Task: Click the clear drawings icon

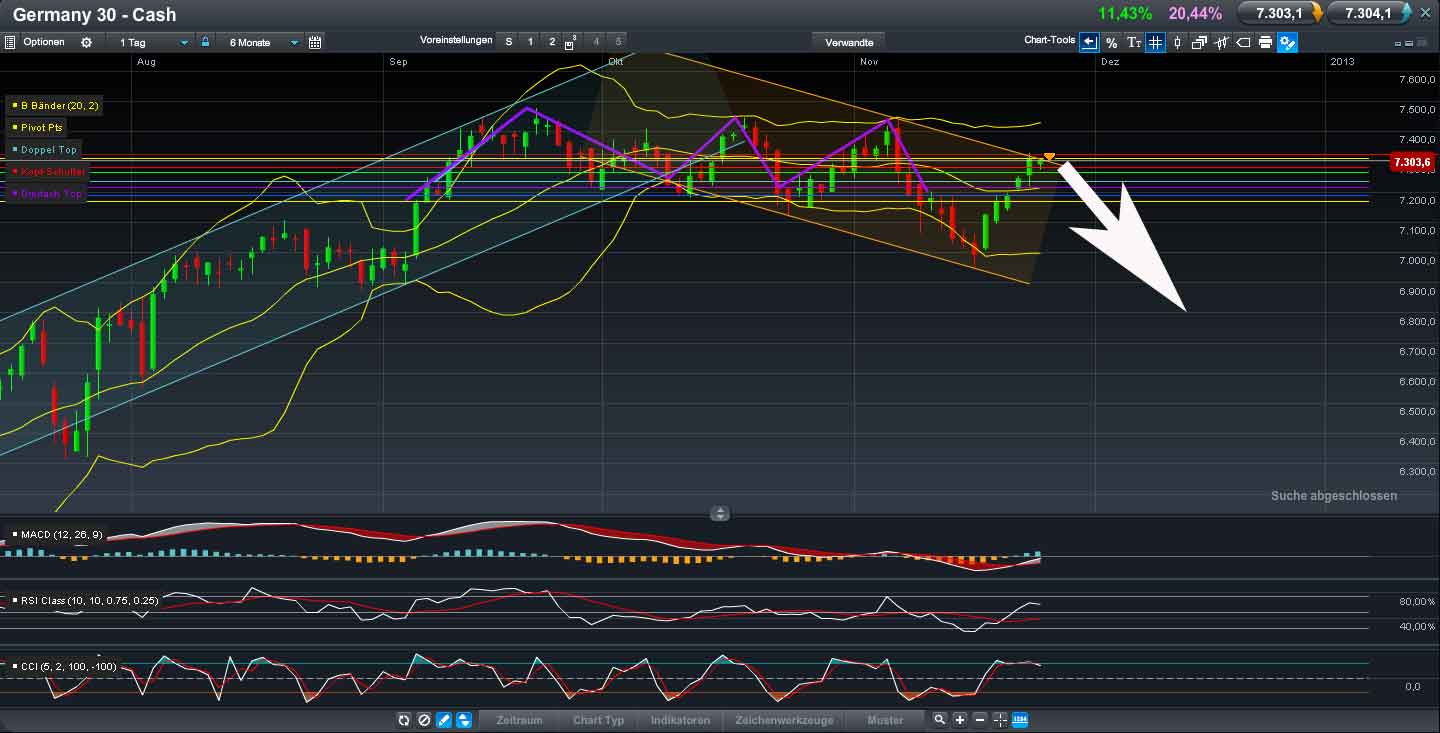Action: click(x=423, y=720)
